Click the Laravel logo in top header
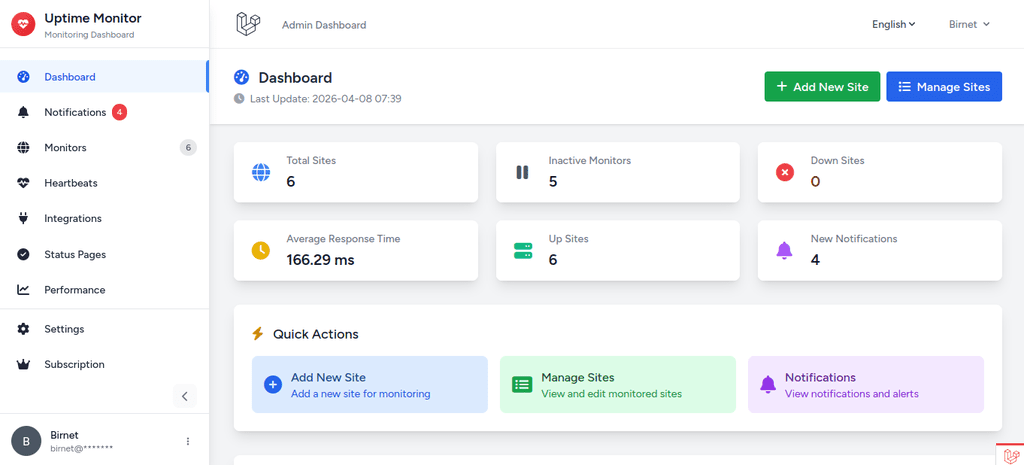 point(247,24)
